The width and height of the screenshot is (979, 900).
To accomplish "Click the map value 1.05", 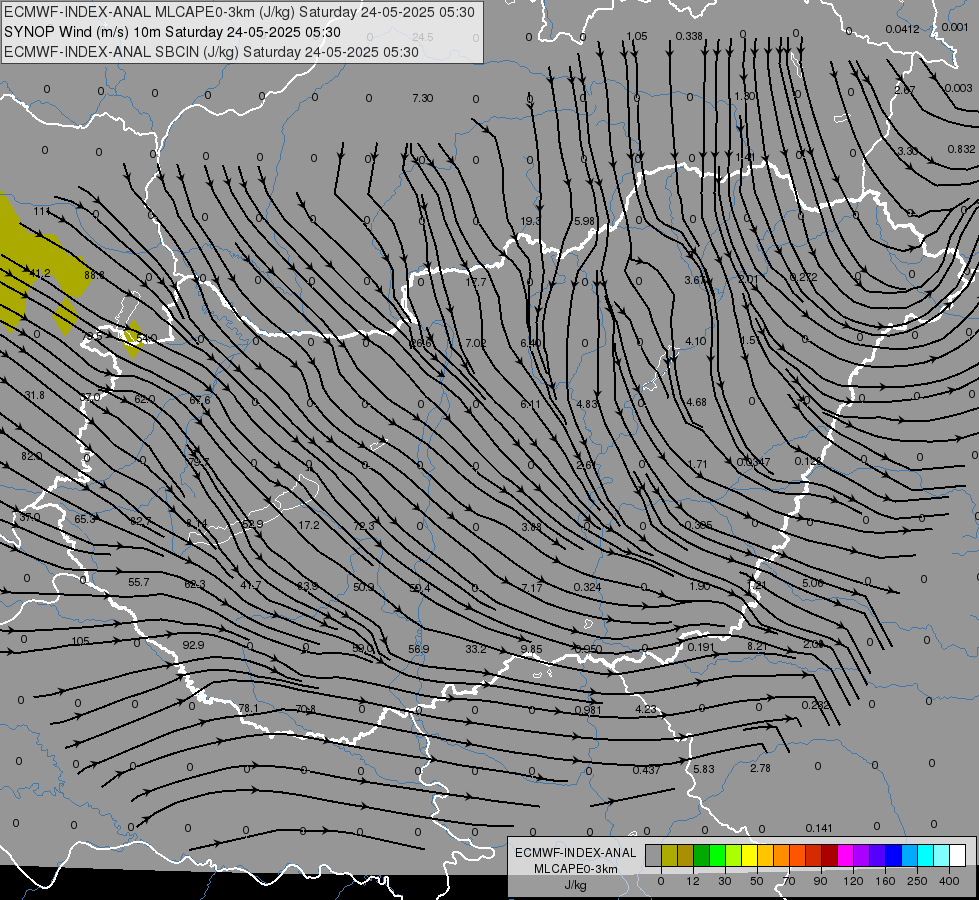I will 637,36.
